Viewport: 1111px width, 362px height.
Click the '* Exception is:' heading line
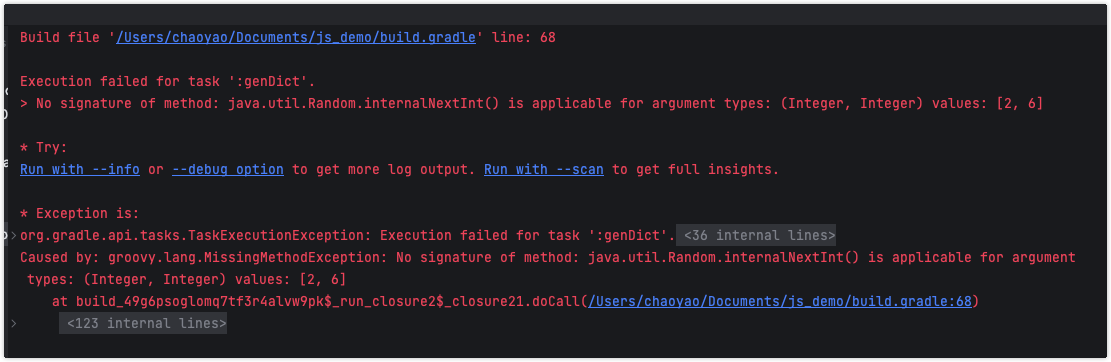click(79, 213)
